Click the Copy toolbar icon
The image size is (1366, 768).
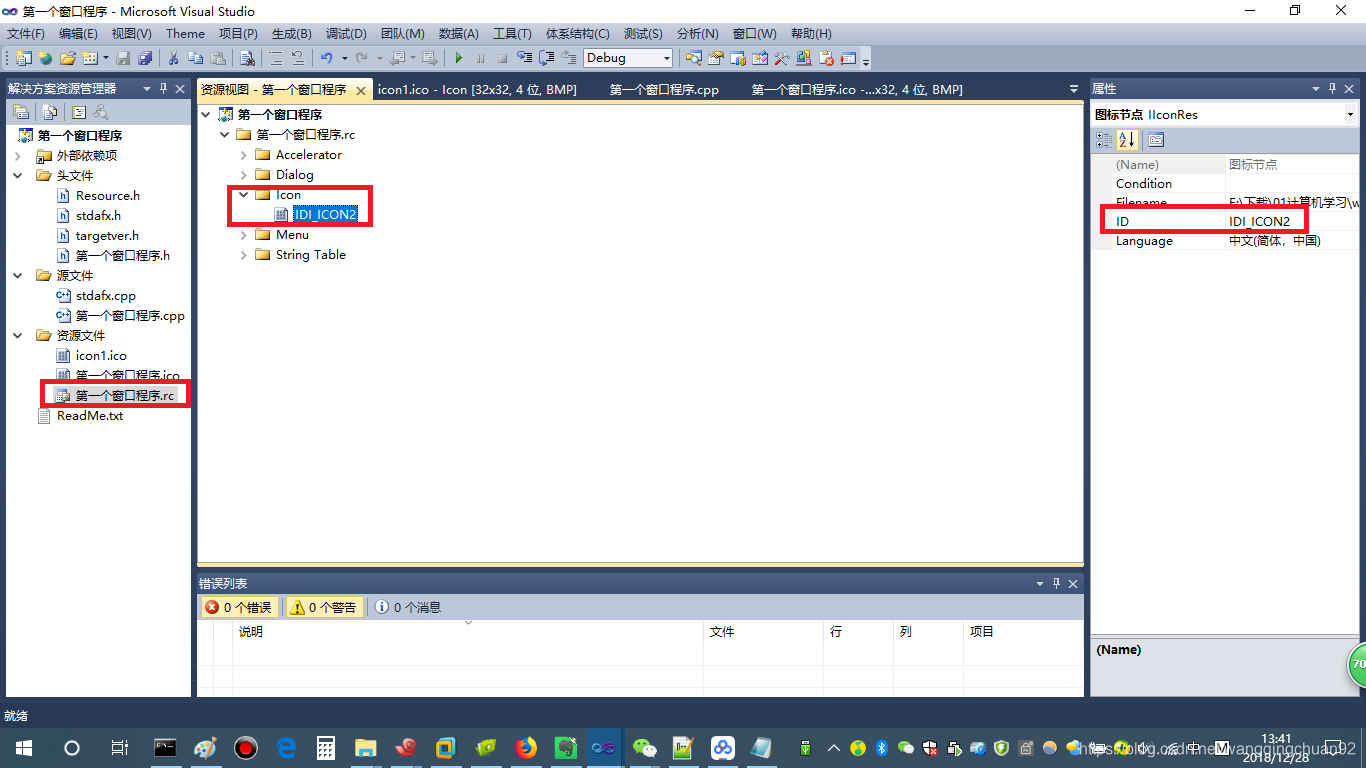[x=195, y=58]
